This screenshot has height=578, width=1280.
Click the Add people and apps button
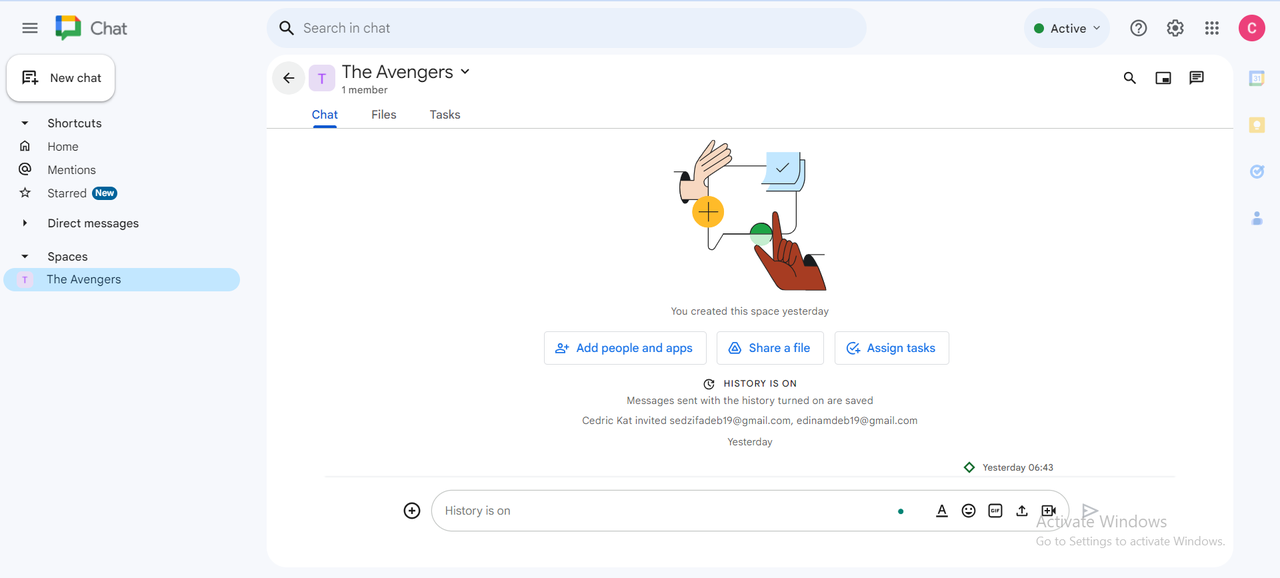coord(625,348)
